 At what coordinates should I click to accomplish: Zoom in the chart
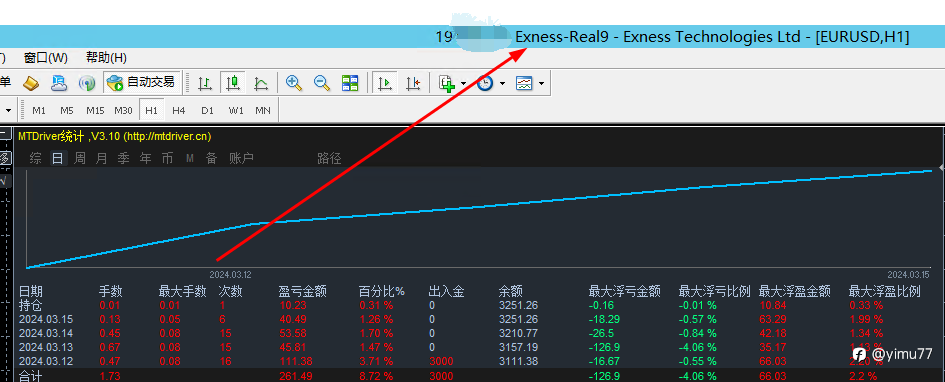pos(294,83)
